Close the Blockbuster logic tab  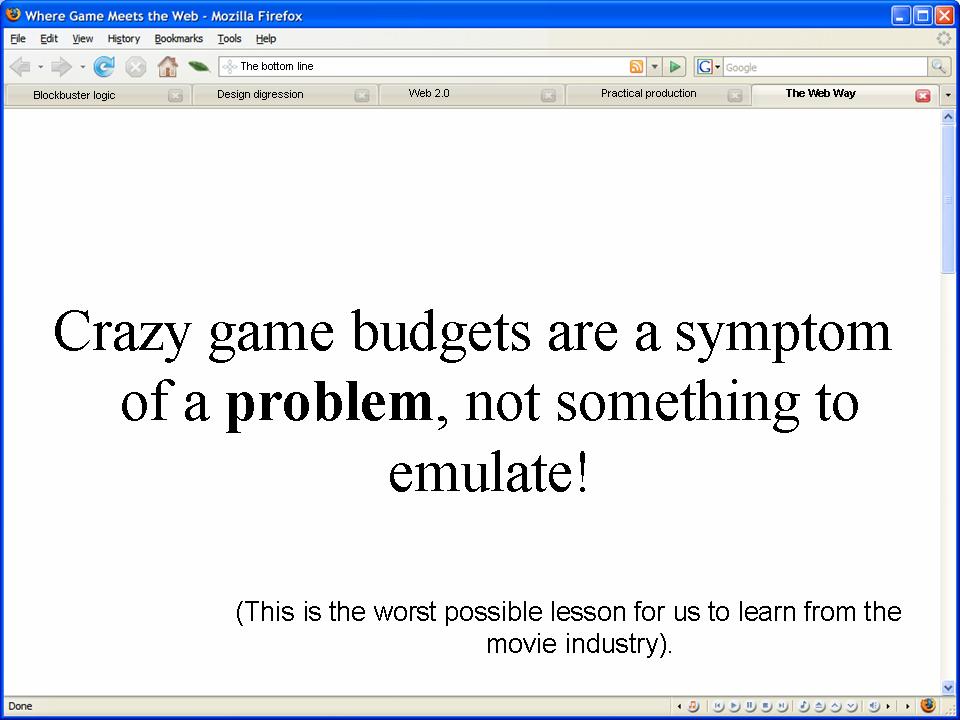[175, 96]
